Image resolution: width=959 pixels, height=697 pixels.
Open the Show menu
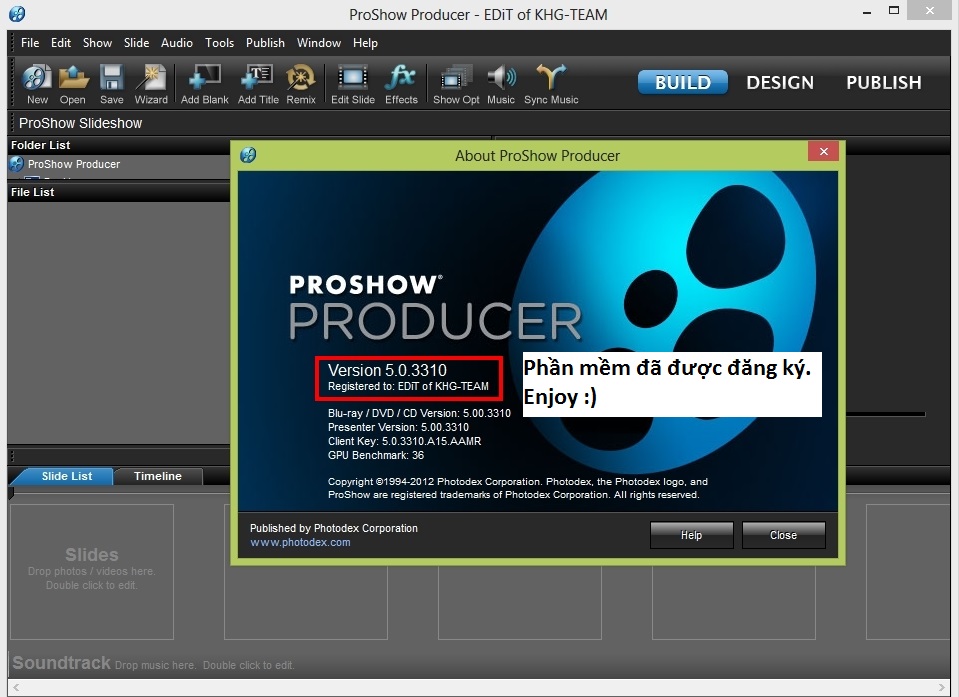click(97, 43)
